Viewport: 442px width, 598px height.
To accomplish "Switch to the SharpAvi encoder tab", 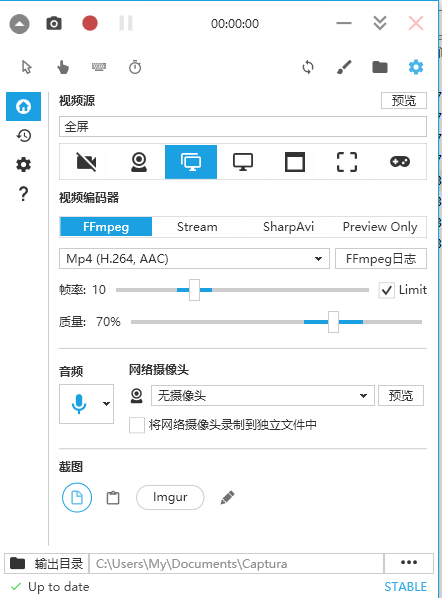I will 288,227.
